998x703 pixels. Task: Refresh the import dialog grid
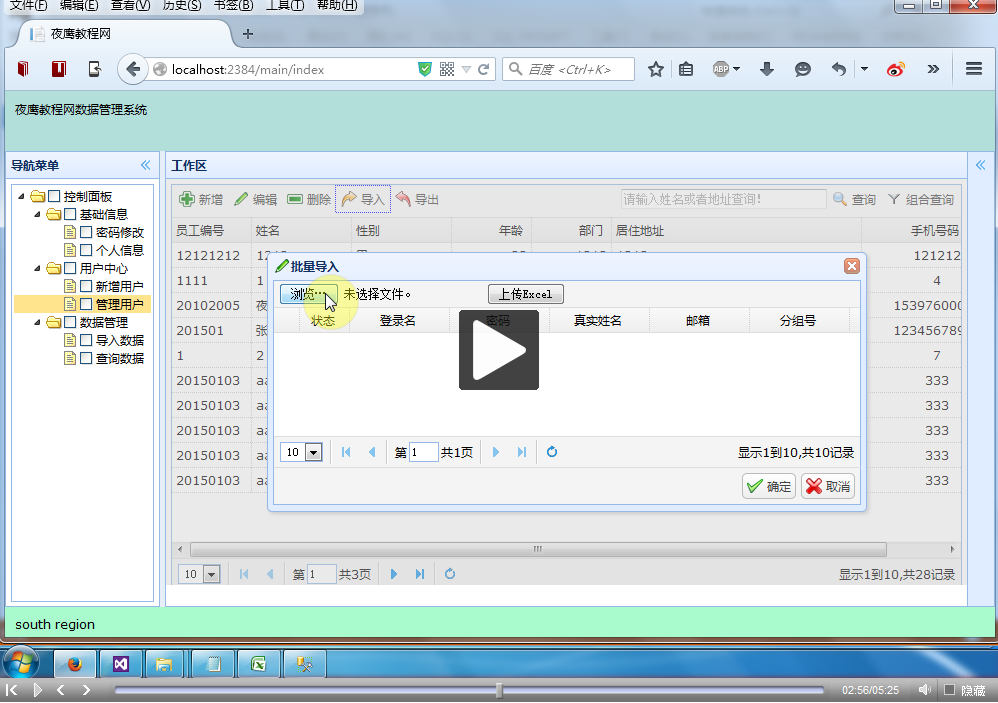click(x=552, y=452)
